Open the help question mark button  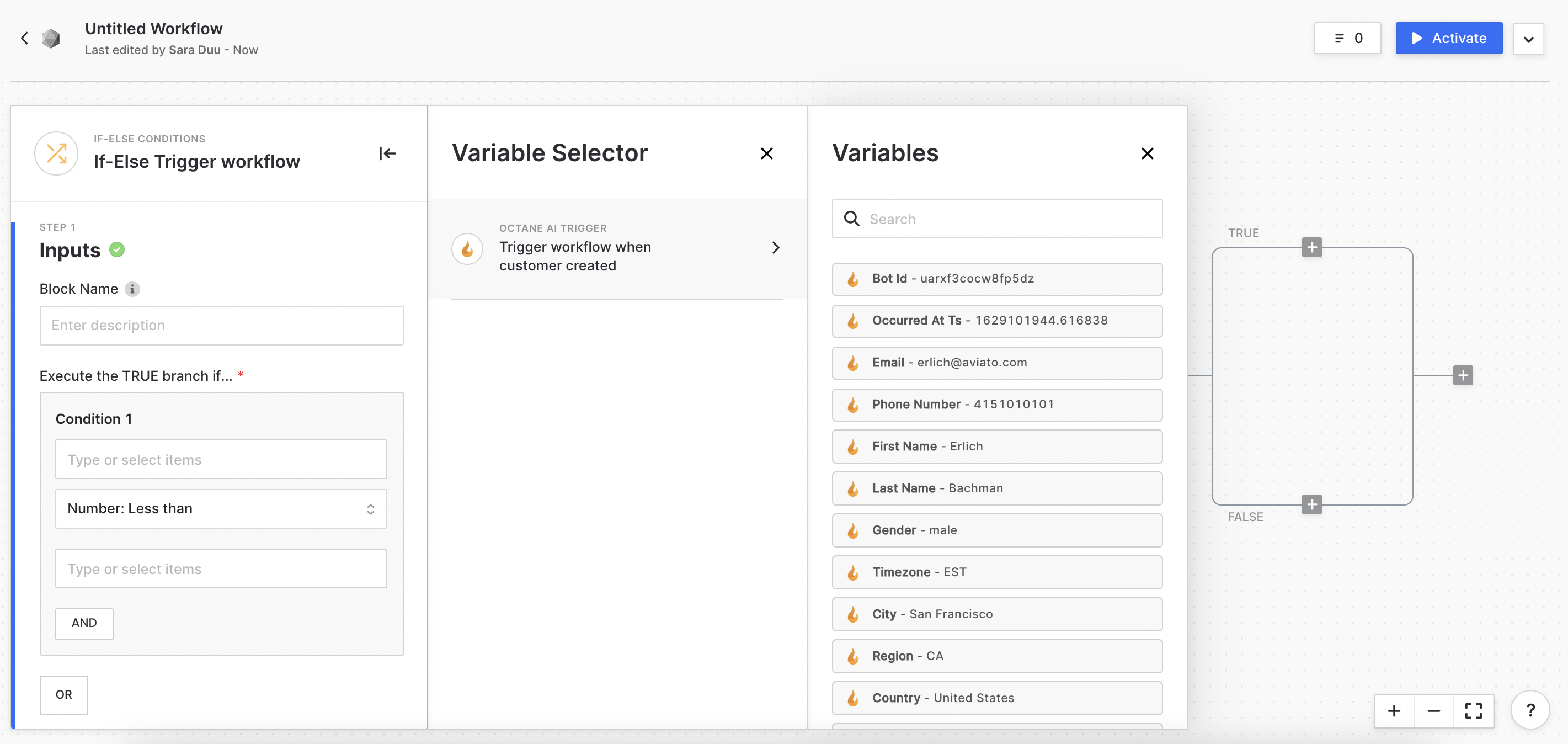pos(1529,710)
